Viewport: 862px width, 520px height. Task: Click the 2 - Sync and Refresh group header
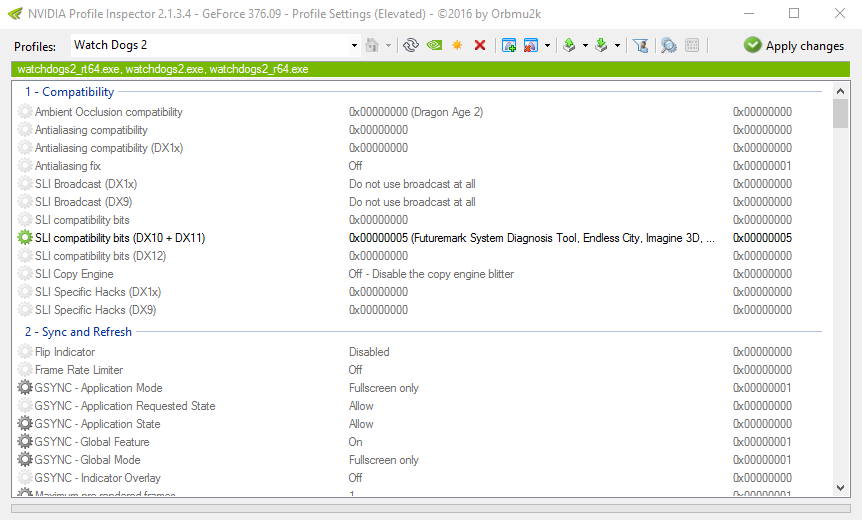coord(78,331)
